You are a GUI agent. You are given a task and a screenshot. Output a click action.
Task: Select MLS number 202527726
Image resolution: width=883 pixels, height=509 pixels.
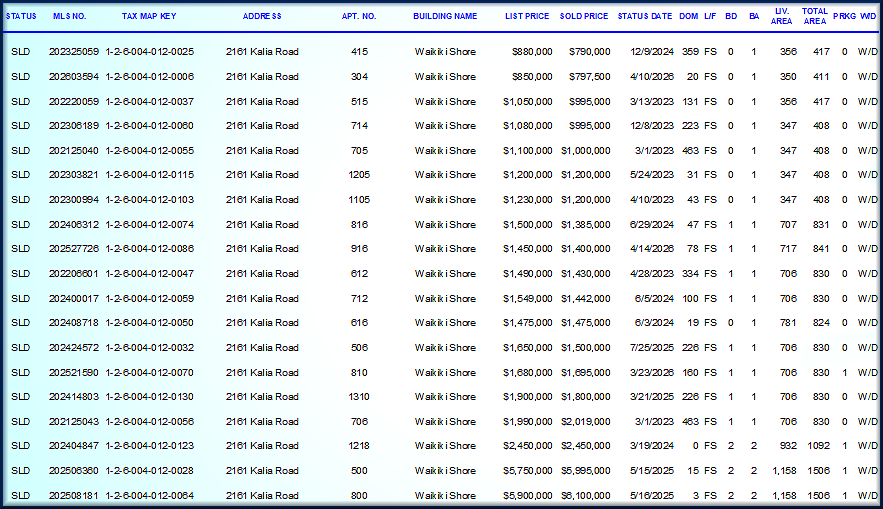[74, 249]
